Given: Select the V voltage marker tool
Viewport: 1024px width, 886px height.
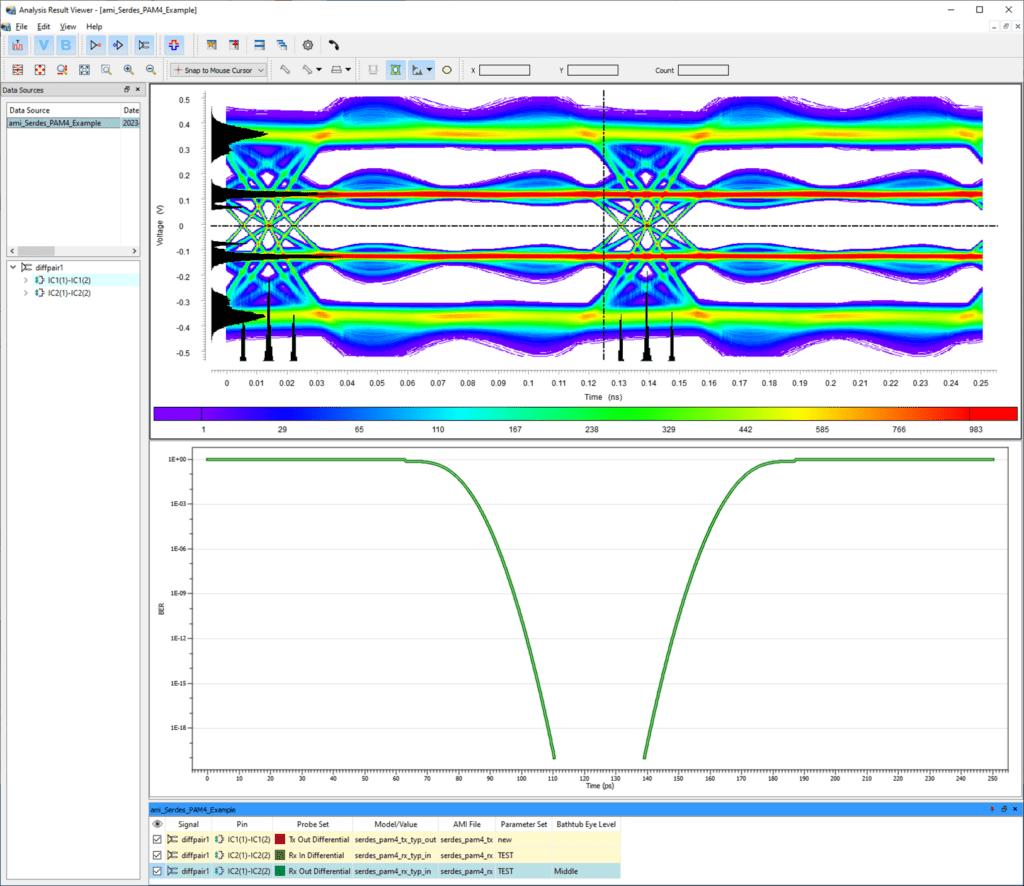Looking at the screenshot, I should pos(43,45).
